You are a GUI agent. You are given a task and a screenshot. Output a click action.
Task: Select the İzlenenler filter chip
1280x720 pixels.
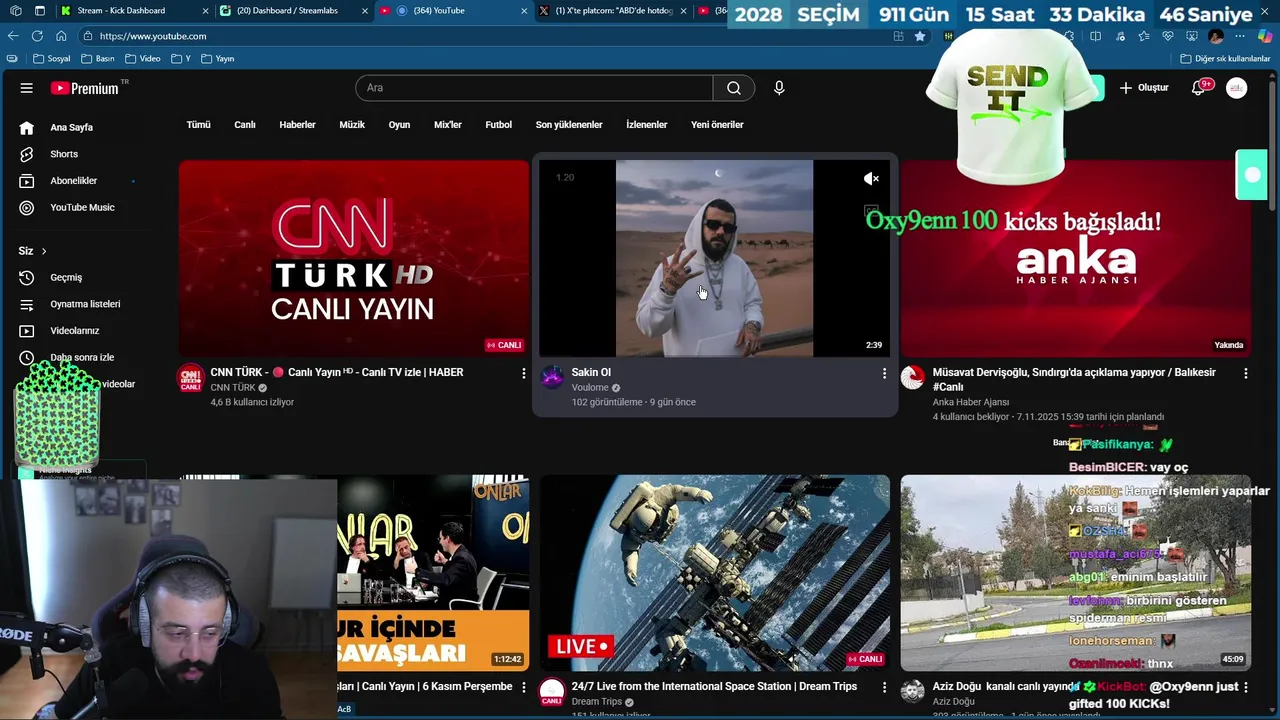[x=646, y=125]
